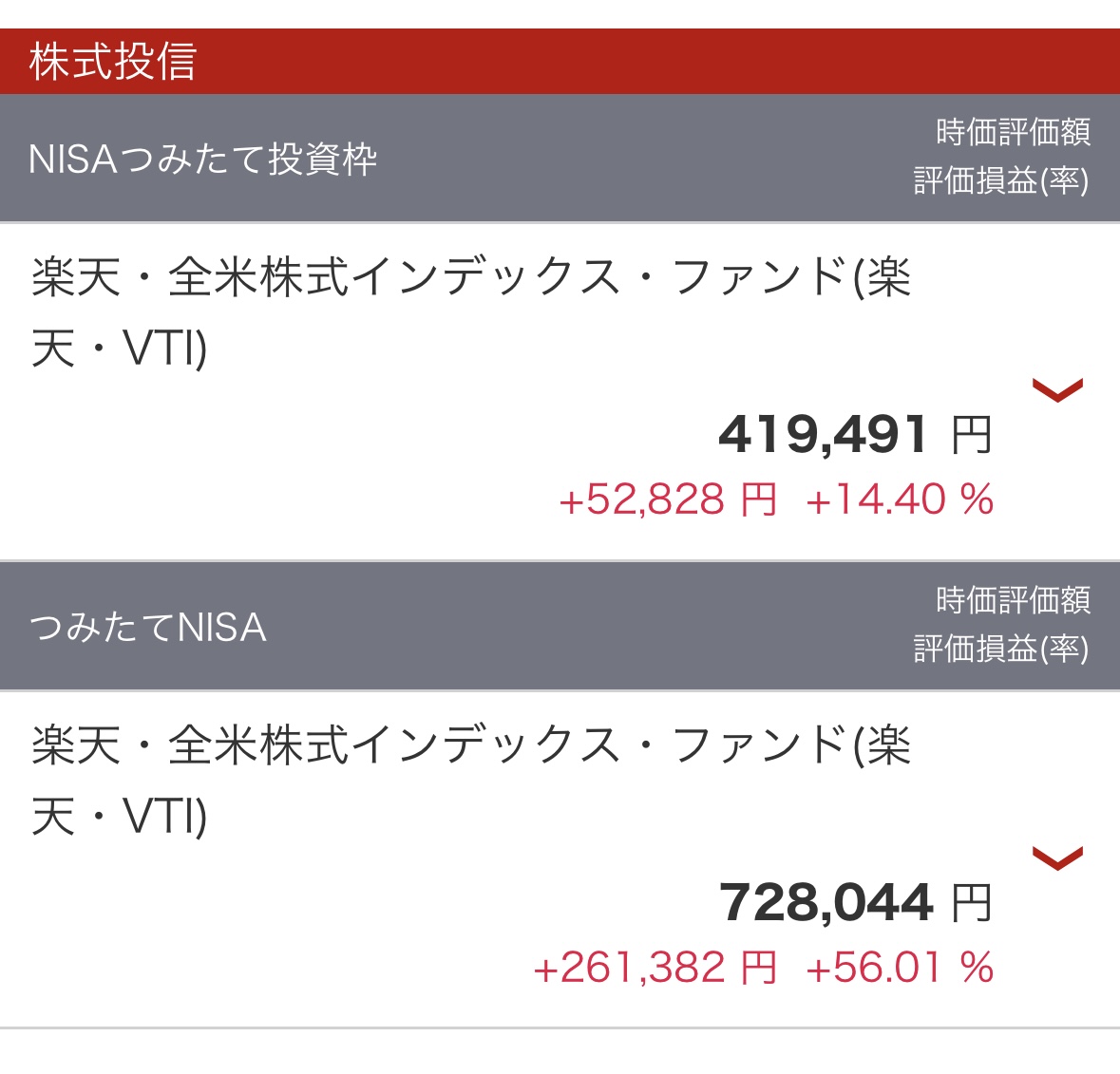Screen dimensions: 1120x1074
Task: Select the NISAつみたて投資枠 section label
Action: [x=203, y=159]
